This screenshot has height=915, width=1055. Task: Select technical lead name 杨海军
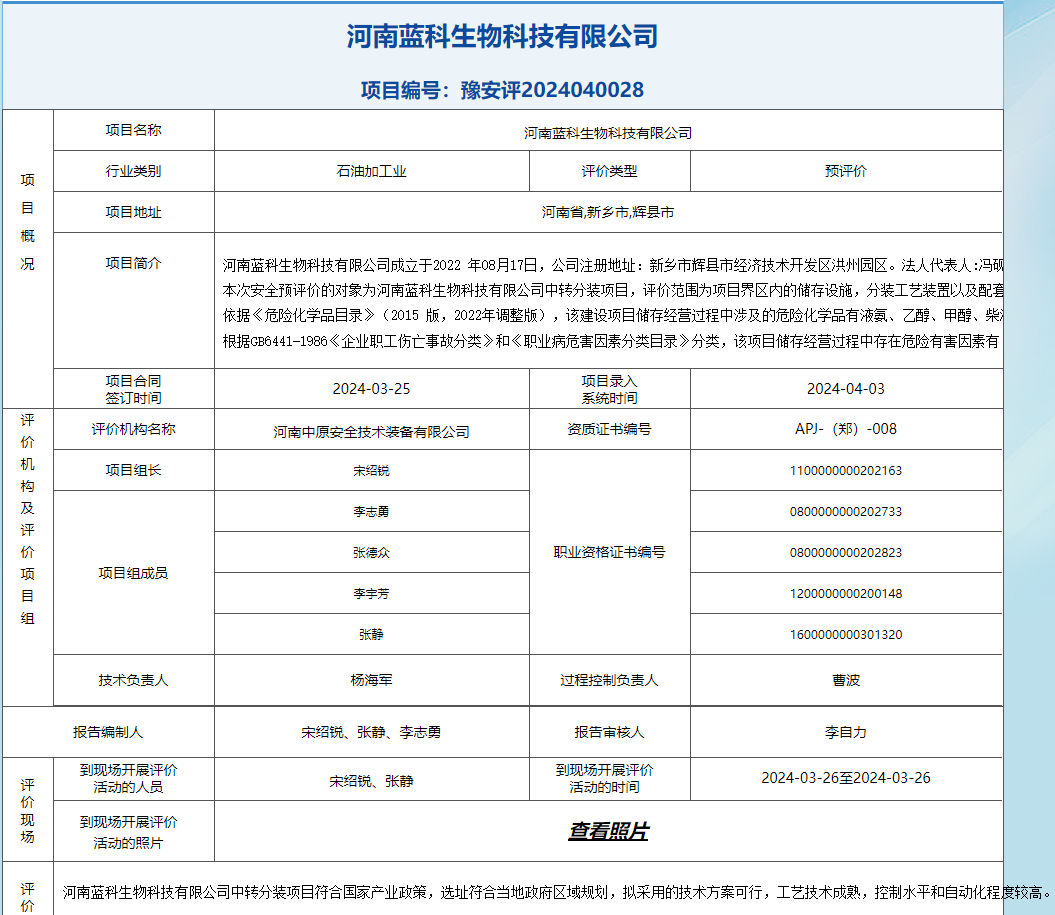[x=371, y=680]
